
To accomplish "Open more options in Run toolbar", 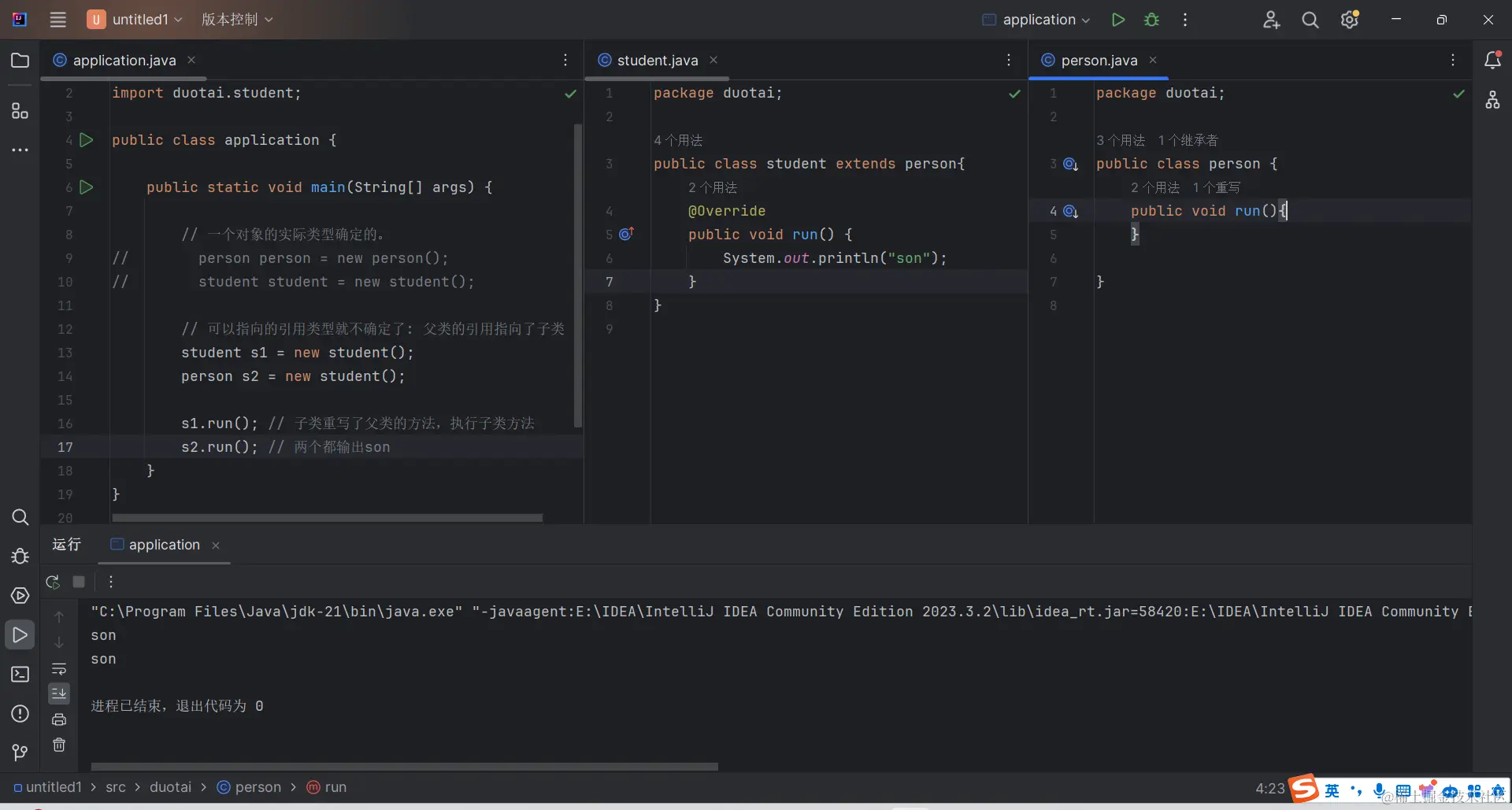I will [x=111, y=582].
